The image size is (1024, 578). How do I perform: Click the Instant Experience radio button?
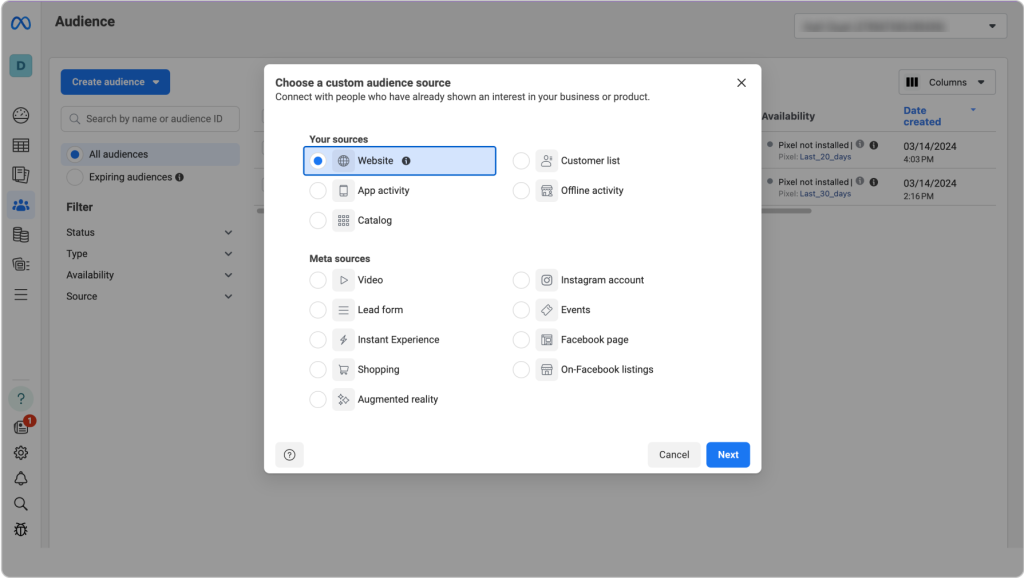318,340
